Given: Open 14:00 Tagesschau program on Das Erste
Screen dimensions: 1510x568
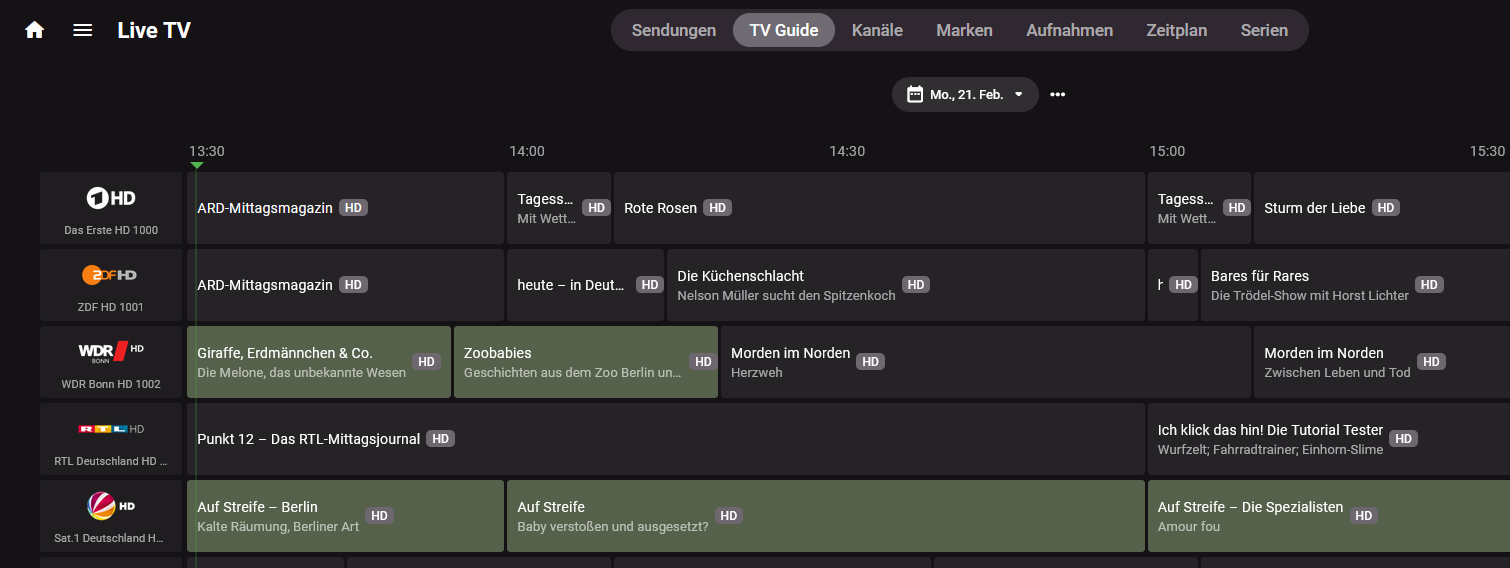Looking at the screenshot, I should click(559, 208).
